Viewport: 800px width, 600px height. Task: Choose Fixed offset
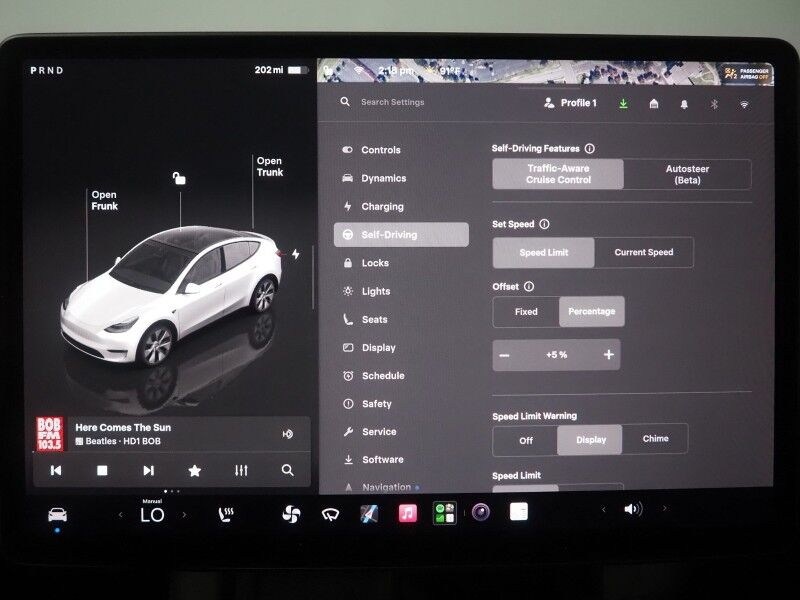pyautogui.click(x=526, y=312)
